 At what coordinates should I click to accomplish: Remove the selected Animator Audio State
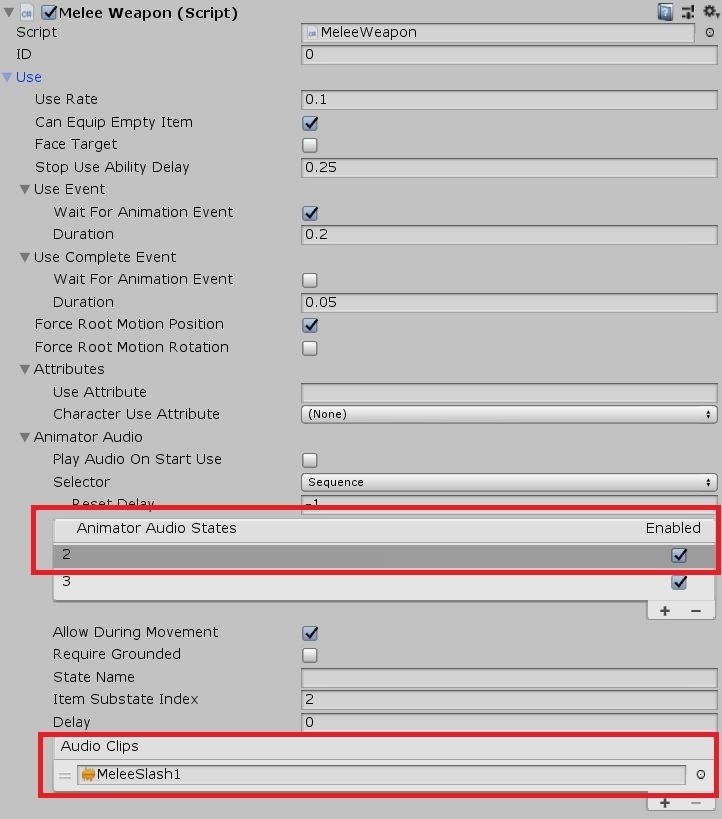pyautogui.click(x=696, y=610)
